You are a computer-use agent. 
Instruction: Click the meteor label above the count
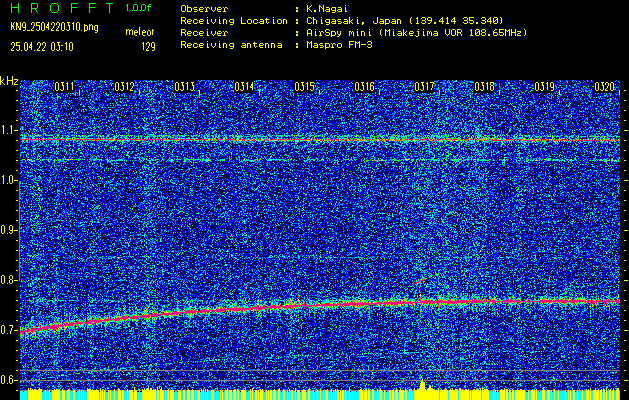140,32
